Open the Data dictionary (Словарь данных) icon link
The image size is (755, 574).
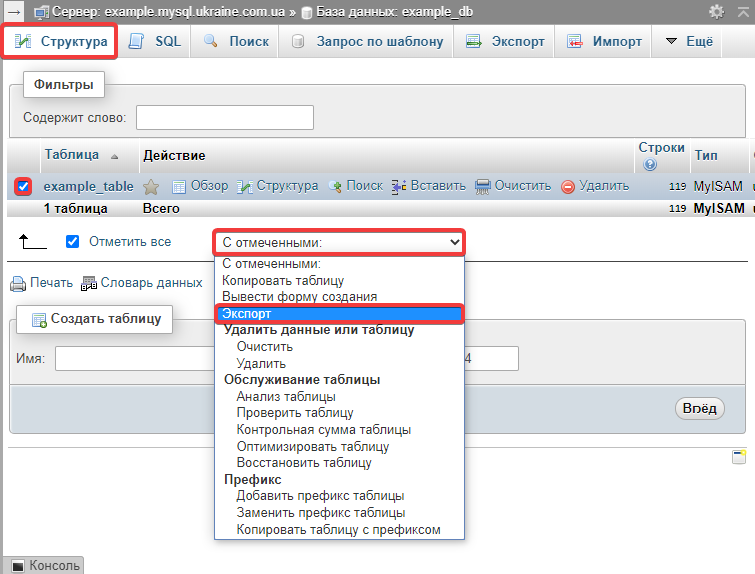click(89, 283)
